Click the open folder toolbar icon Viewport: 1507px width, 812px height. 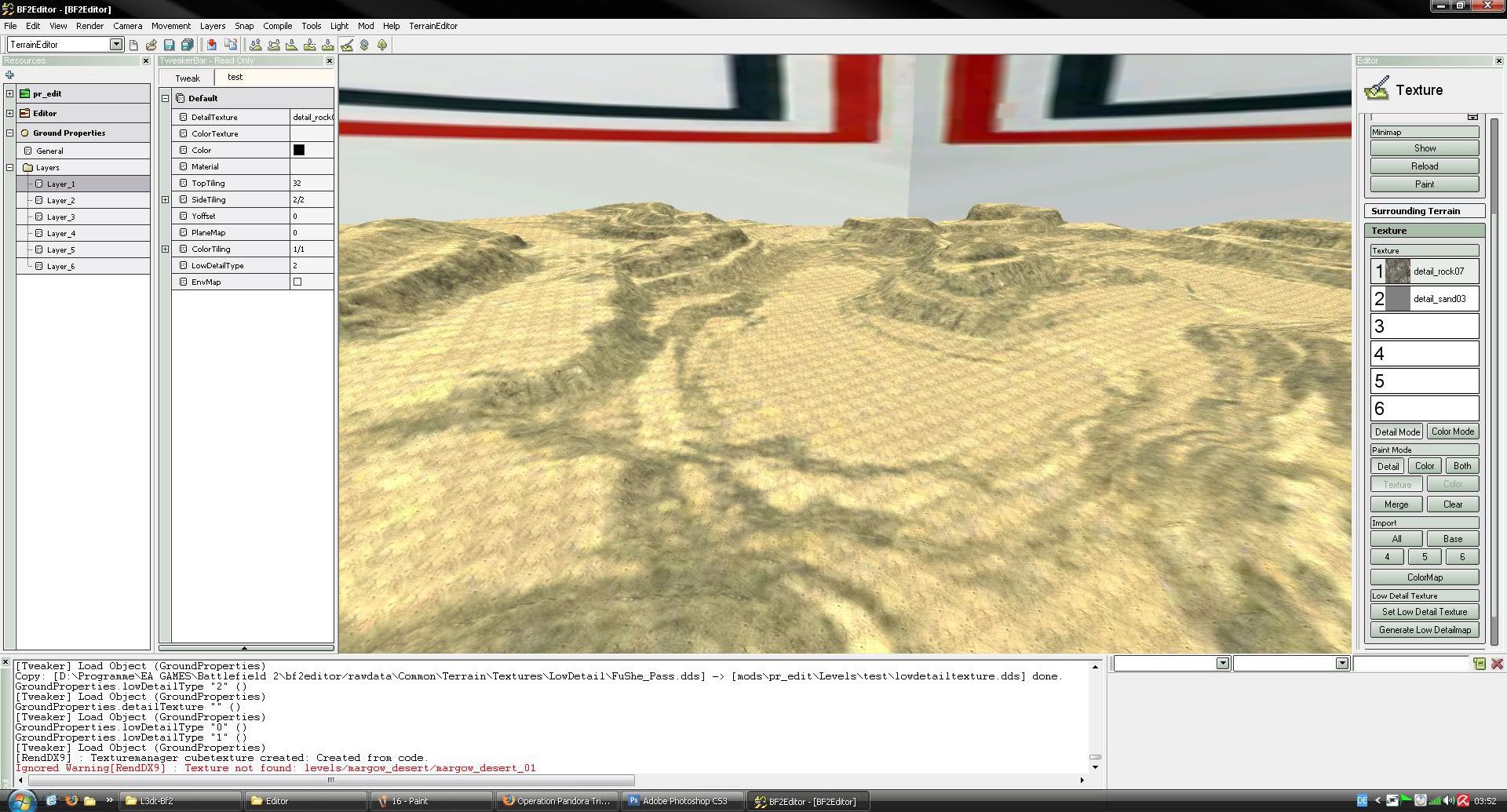pyautogui.click(x=151, y=45)
